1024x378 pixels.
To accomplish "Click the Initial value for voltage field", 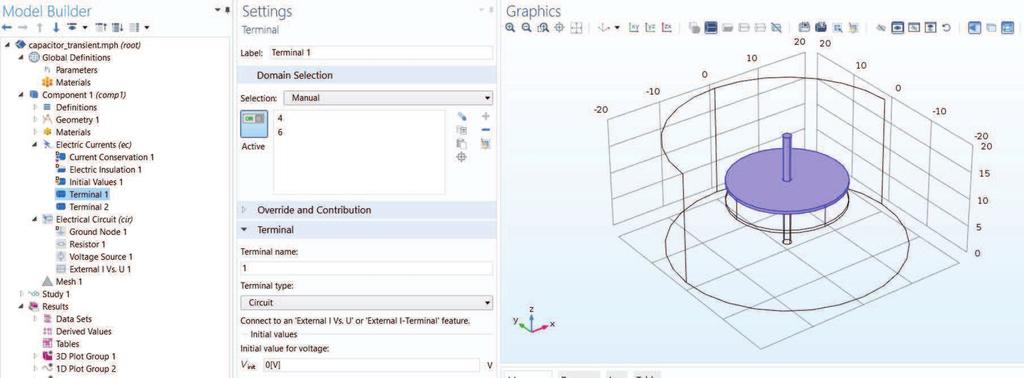I will pos(372,366).
